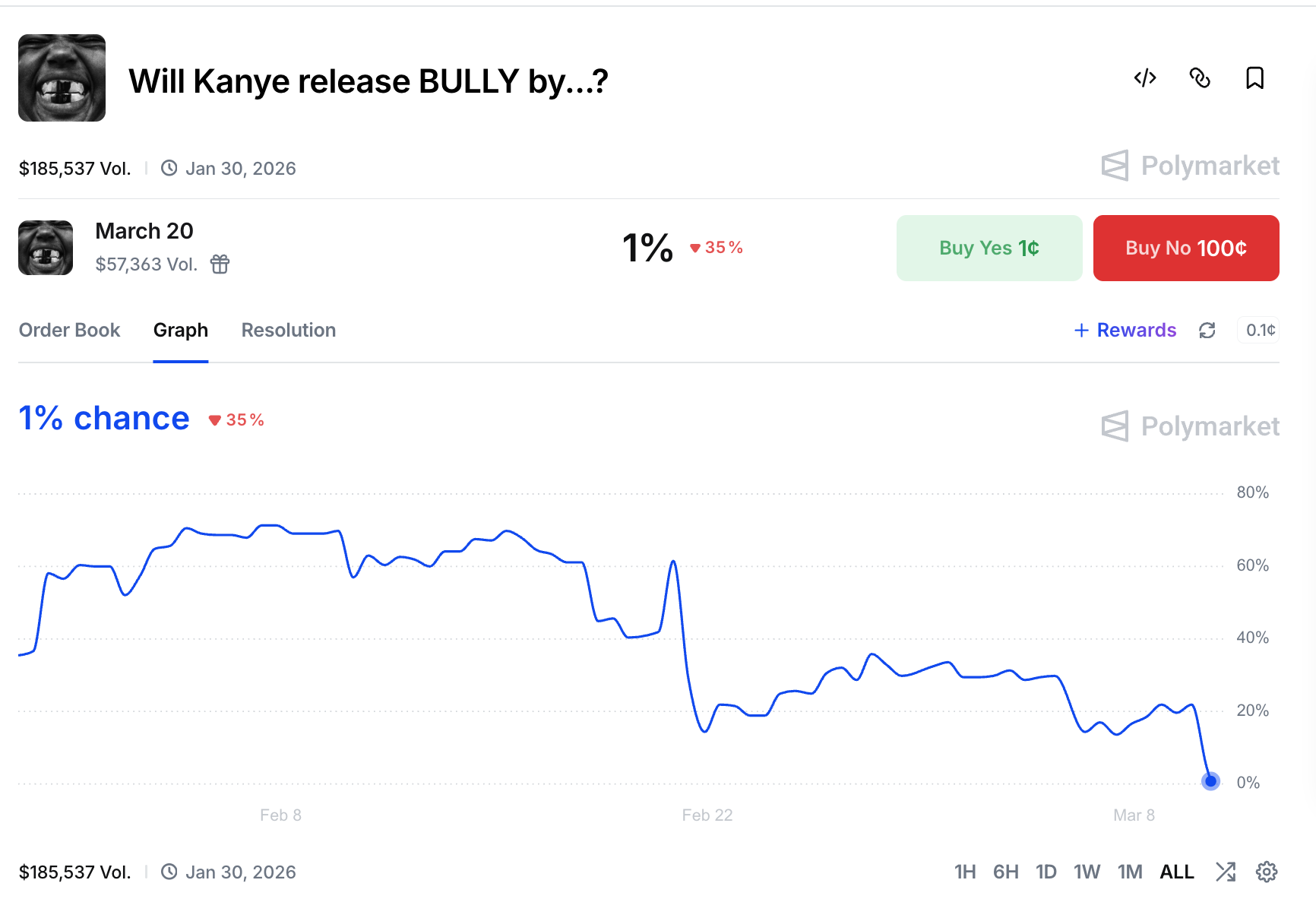Screen dimensions: 1316x918
Task: Click the embed code icon
Action: [x=1145, y=78]
